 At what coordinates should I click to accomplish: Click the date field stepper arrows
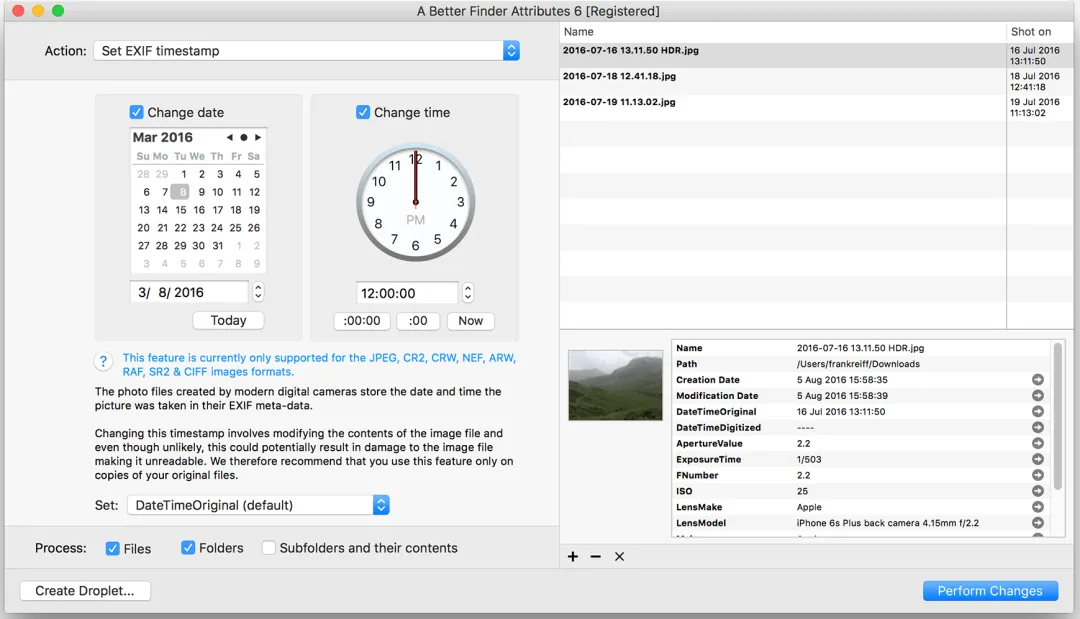tap(258, 293)
